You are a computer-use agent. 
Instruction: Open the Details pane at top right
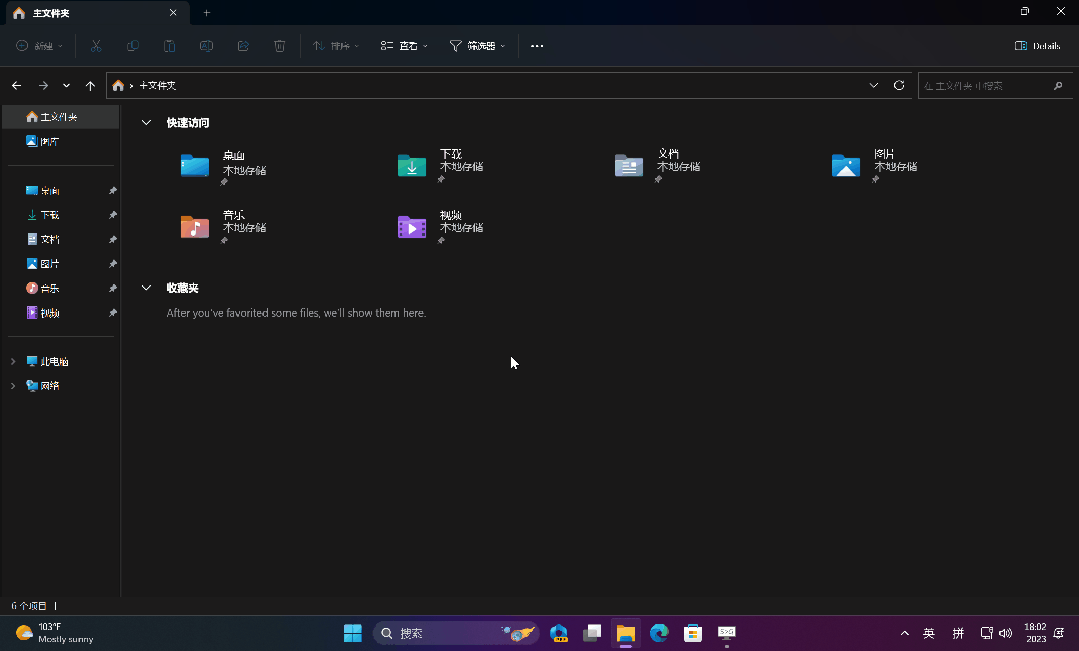1037,45
